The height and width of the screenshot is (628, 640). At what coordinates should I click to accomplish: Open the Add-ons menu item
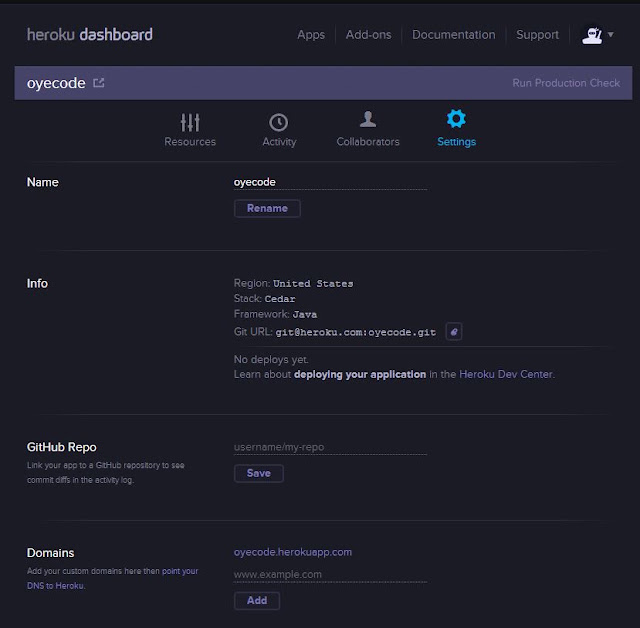368,35
